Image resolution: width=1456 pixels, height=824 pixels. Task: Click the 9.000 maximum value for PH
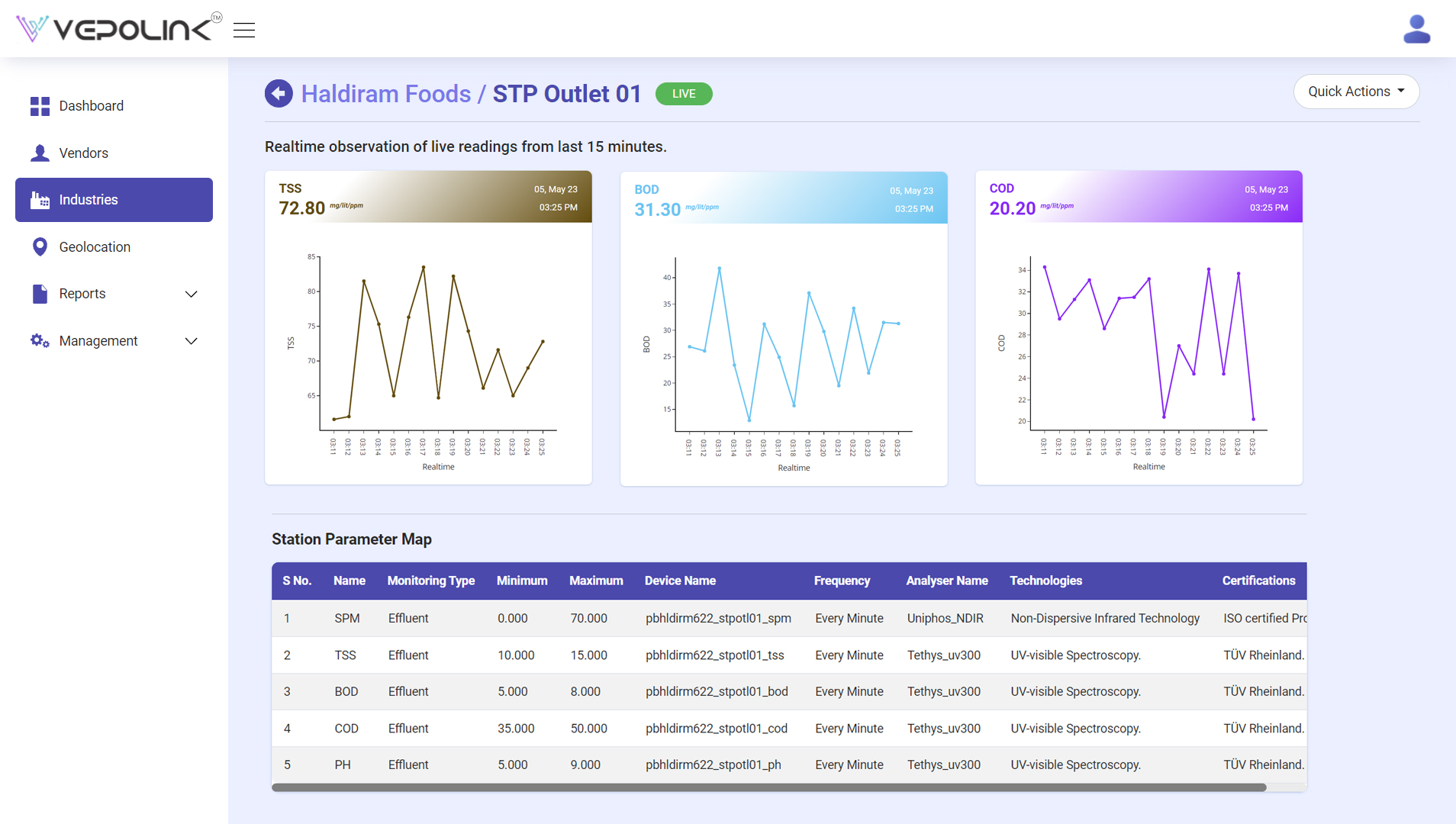585,764
